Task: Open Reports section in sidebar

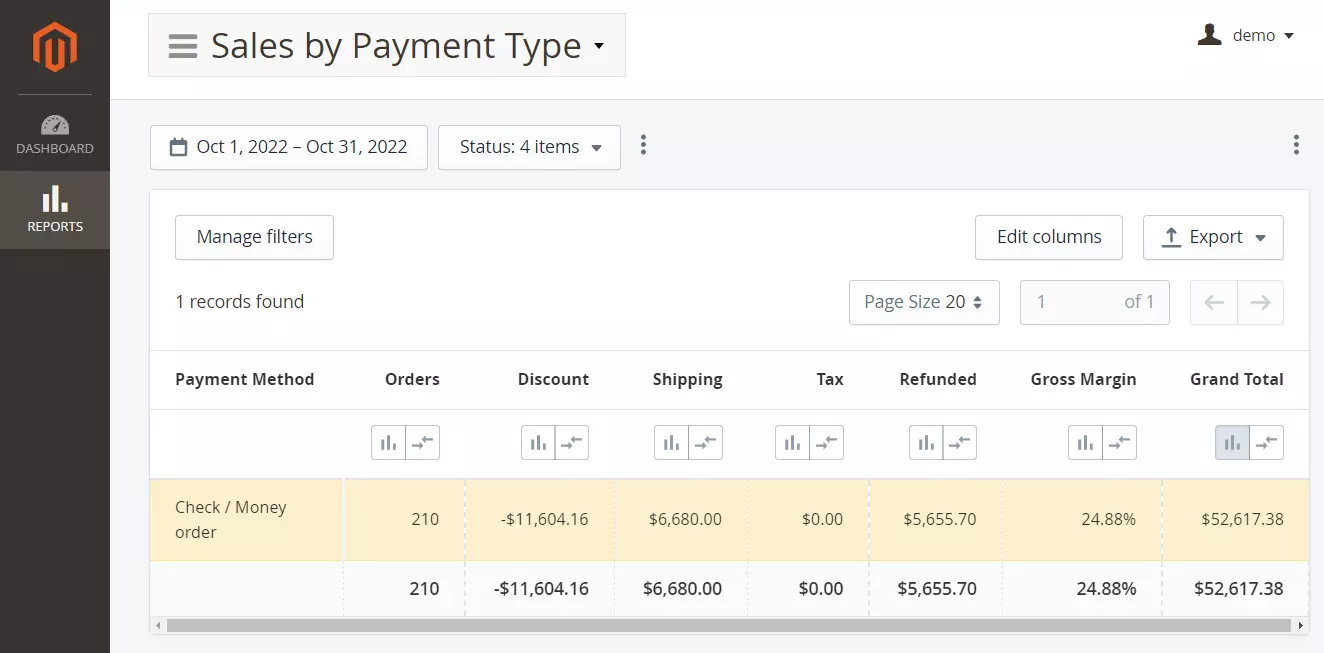Action: (55, 210)
